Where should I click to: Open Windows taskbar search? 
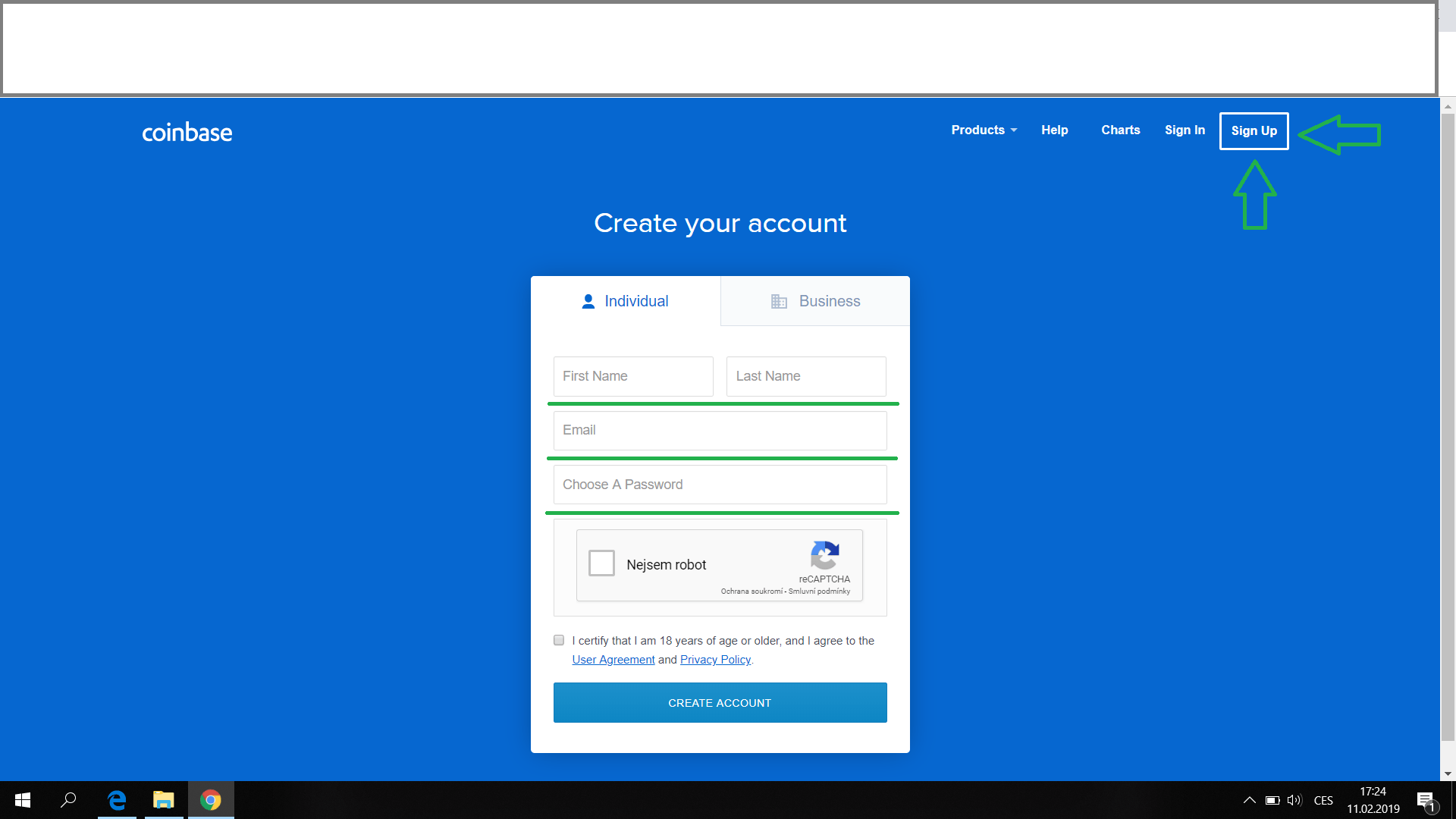click(x=68, y=800)
